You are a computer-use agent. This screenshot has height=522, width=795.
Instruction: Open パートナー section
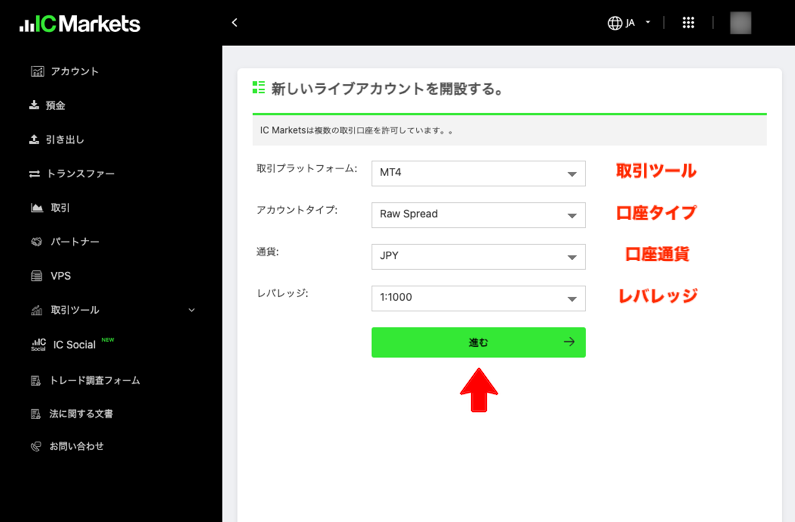click(x=75, y=242)
